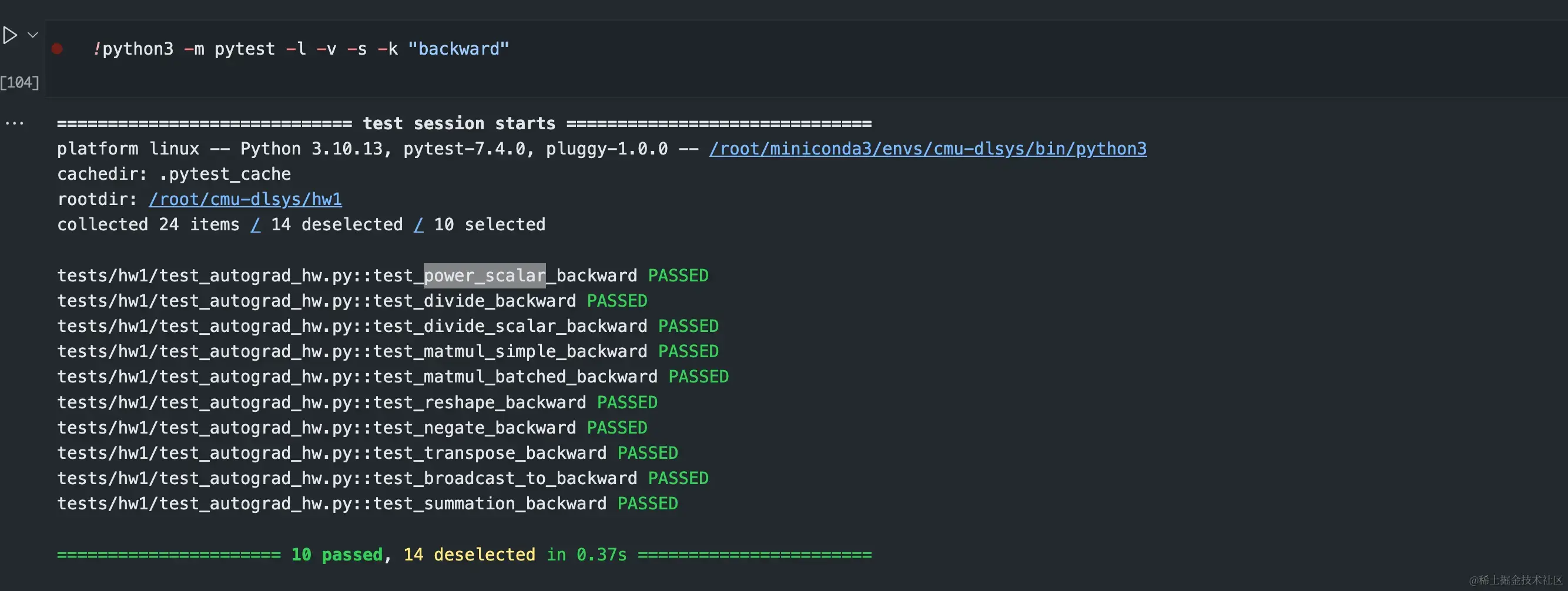This screenshot has width=1568, height=591.
Task: Click the slash link before '14 deselected'
Action: (256, 225)
